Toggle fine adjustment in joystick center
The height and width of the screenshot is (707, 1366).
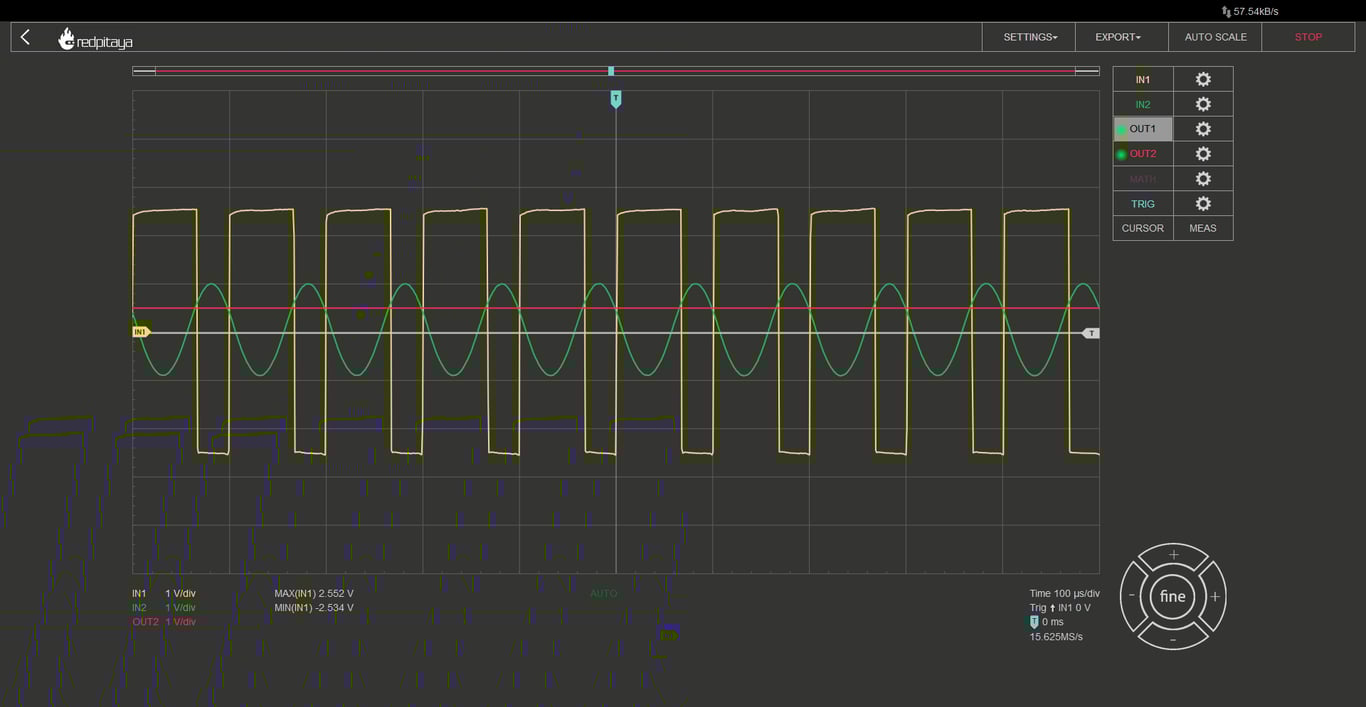pyautogui.click(x=1173, y=597)
